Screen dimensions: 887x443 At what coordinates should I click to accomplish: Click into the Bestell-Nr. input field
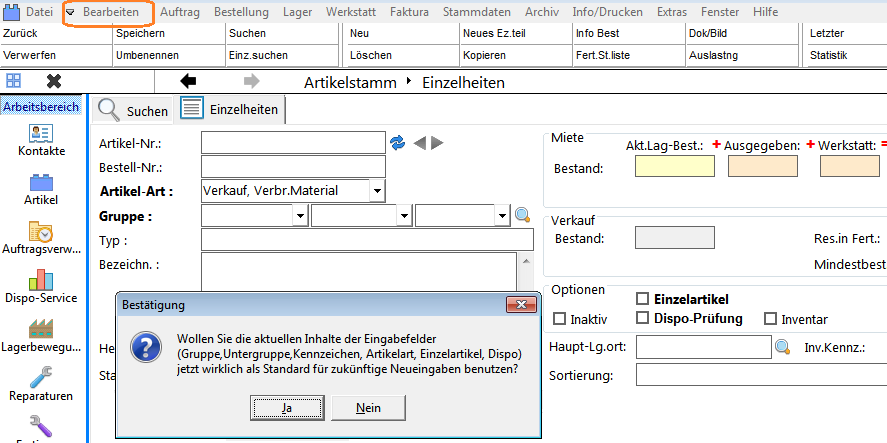(293, 166)
